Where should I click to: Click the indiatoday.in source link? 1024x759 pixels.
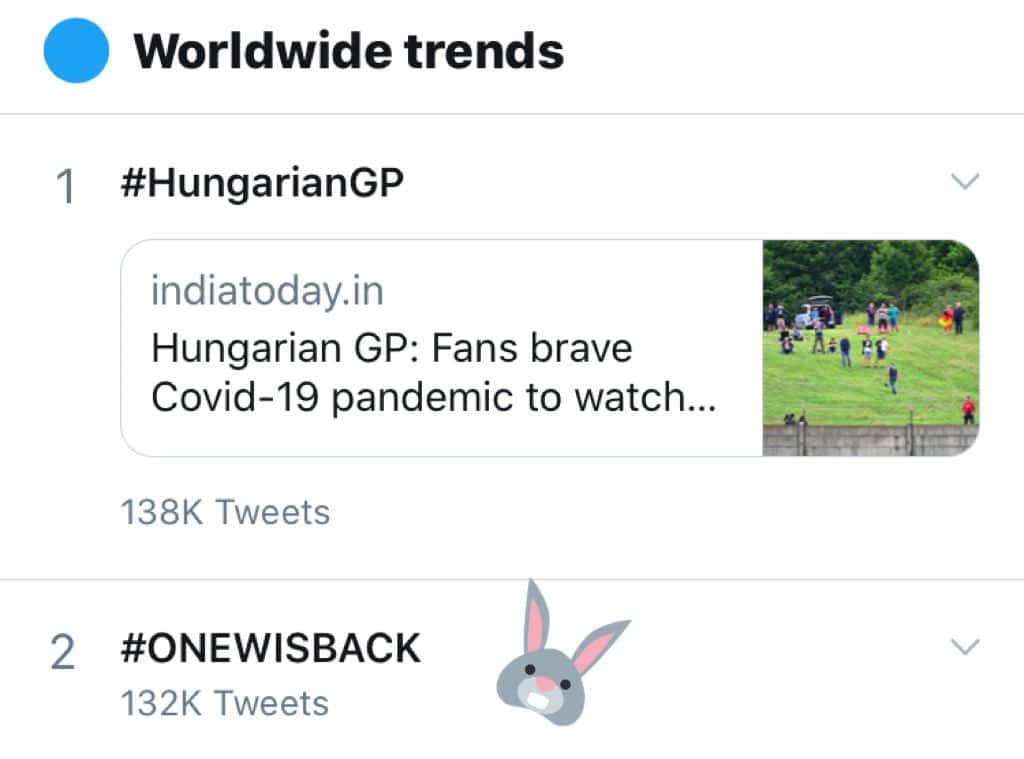(x=267, y=291)
